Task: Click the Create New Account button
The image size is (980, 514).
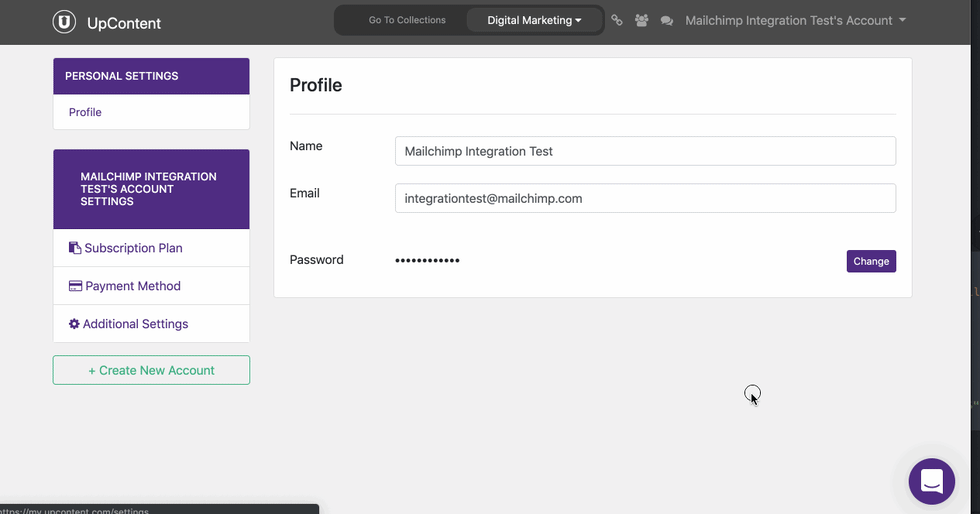Action: (151, 370)
